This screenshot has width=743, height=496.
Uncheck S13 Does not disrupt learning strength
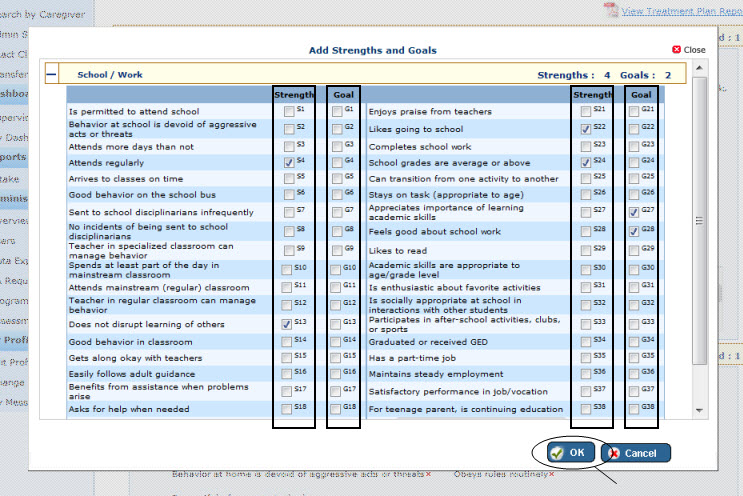coord(286,324)
